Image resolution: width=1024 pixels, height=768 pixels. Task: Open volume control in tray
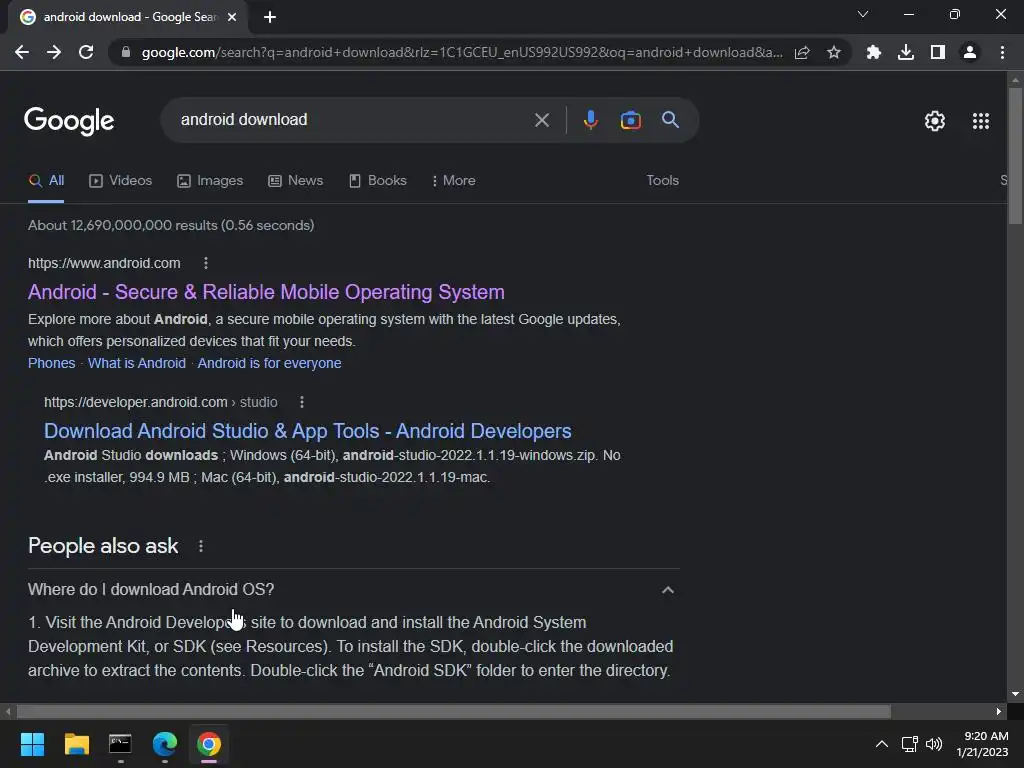tap(934, 744)
